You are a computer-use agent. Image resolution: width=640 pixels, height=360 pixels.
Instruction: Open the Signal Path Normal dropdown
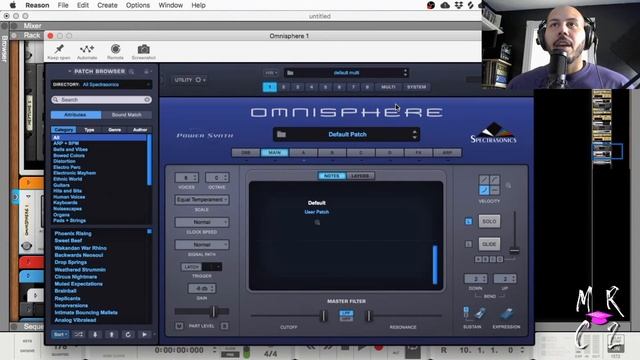202,244
